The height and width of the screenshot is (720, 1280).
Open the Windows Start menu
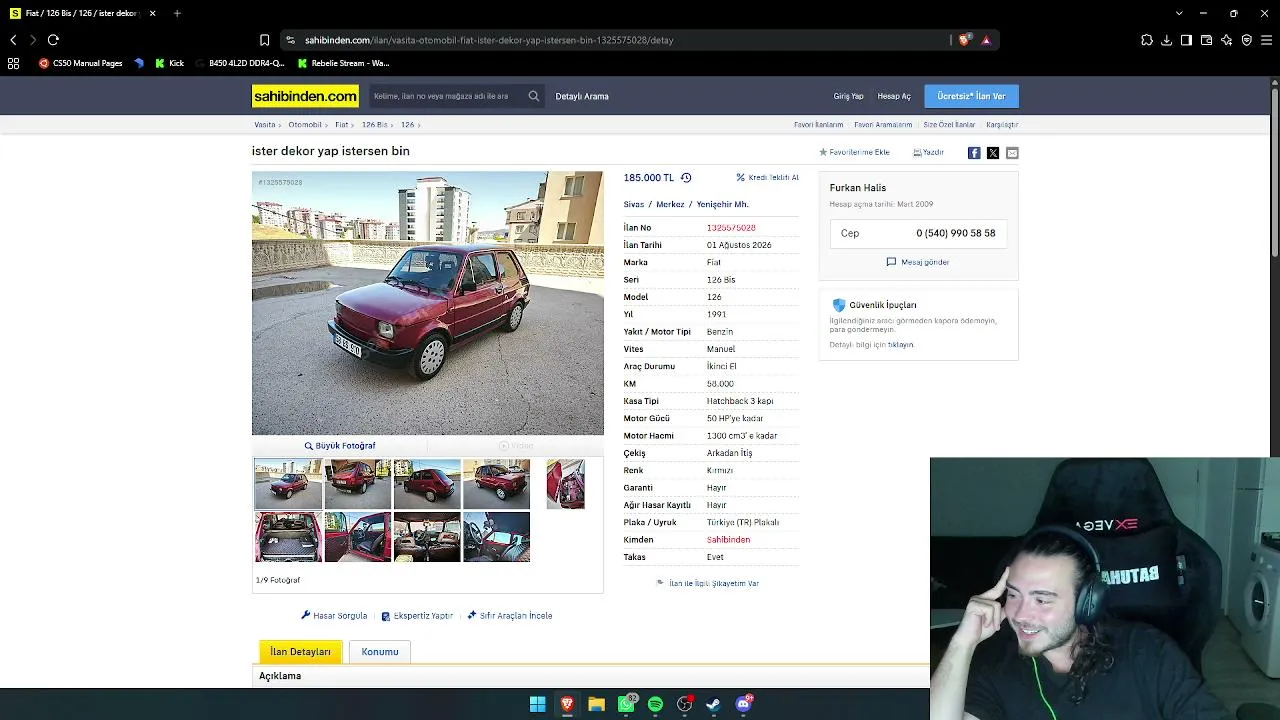coord(538,704)
